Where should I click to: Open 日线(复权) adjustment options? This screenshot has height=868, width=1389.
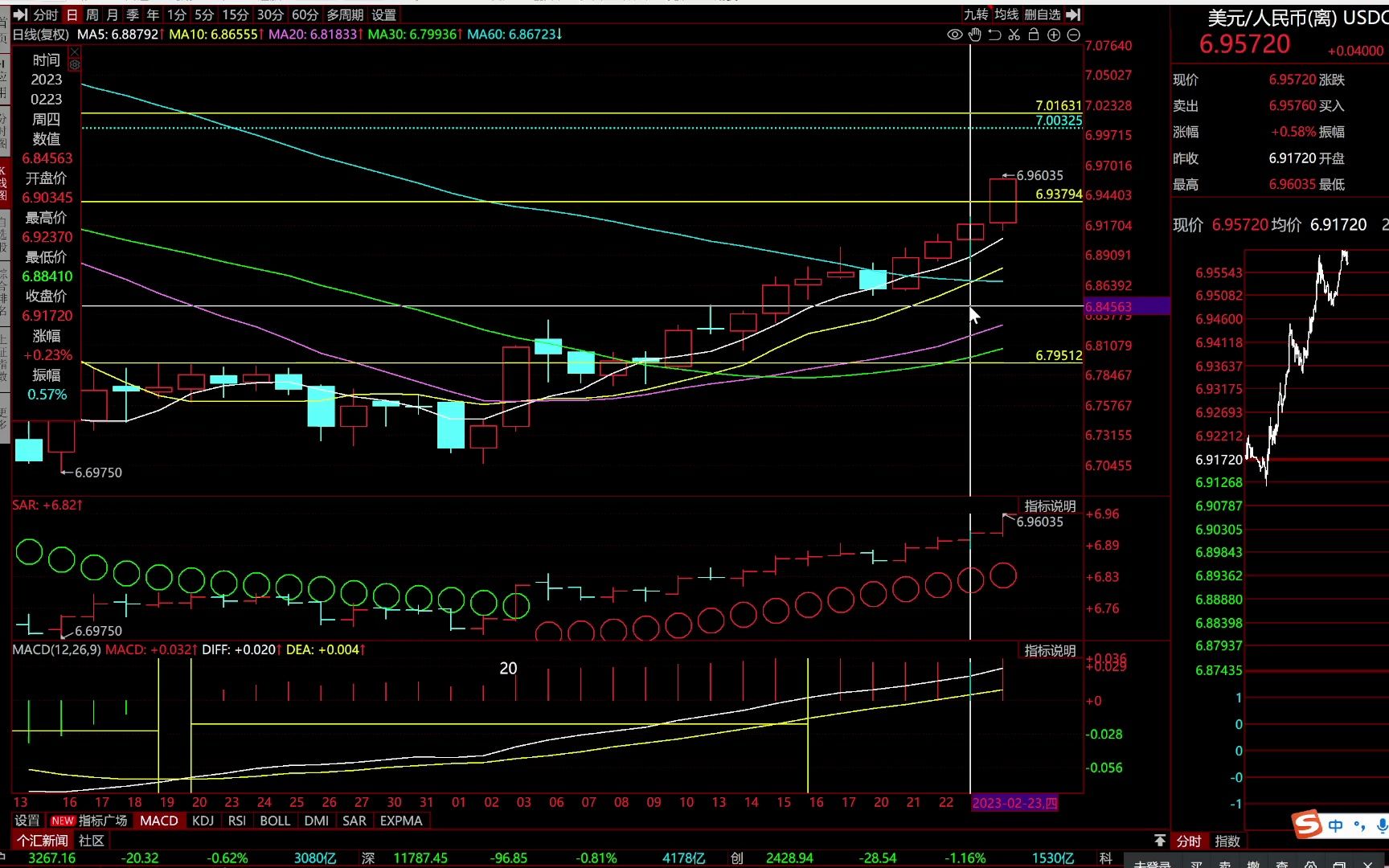click(41, 35)
